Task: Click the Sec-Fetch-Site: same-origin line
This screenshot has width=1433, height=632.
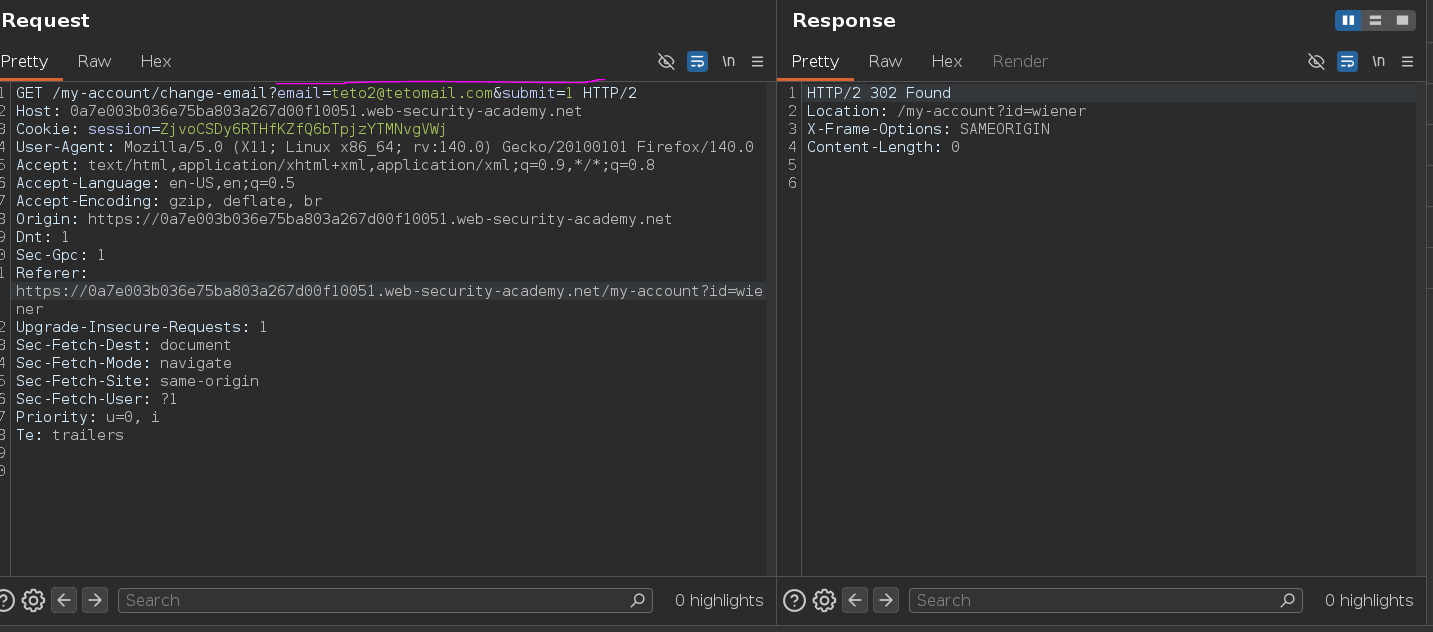Action: point(137,381)
